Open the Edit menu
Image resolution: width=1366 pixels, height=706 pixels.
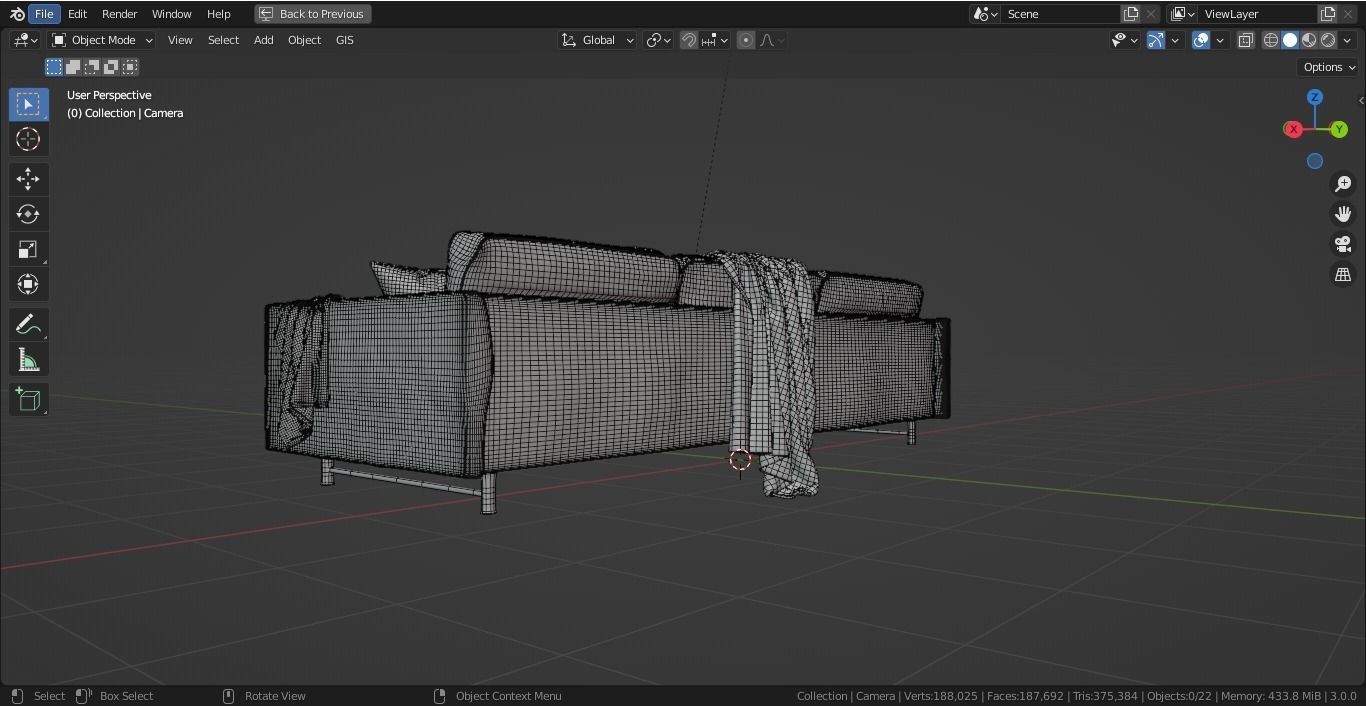(77, 14)
